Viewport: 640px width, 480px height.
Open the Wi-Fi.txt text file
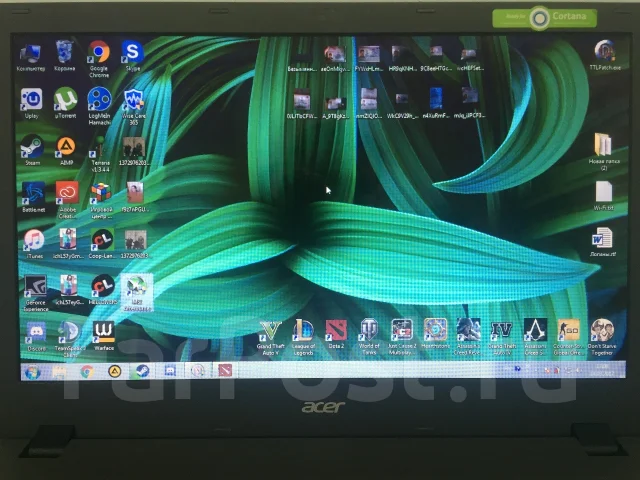click(604, 196)
